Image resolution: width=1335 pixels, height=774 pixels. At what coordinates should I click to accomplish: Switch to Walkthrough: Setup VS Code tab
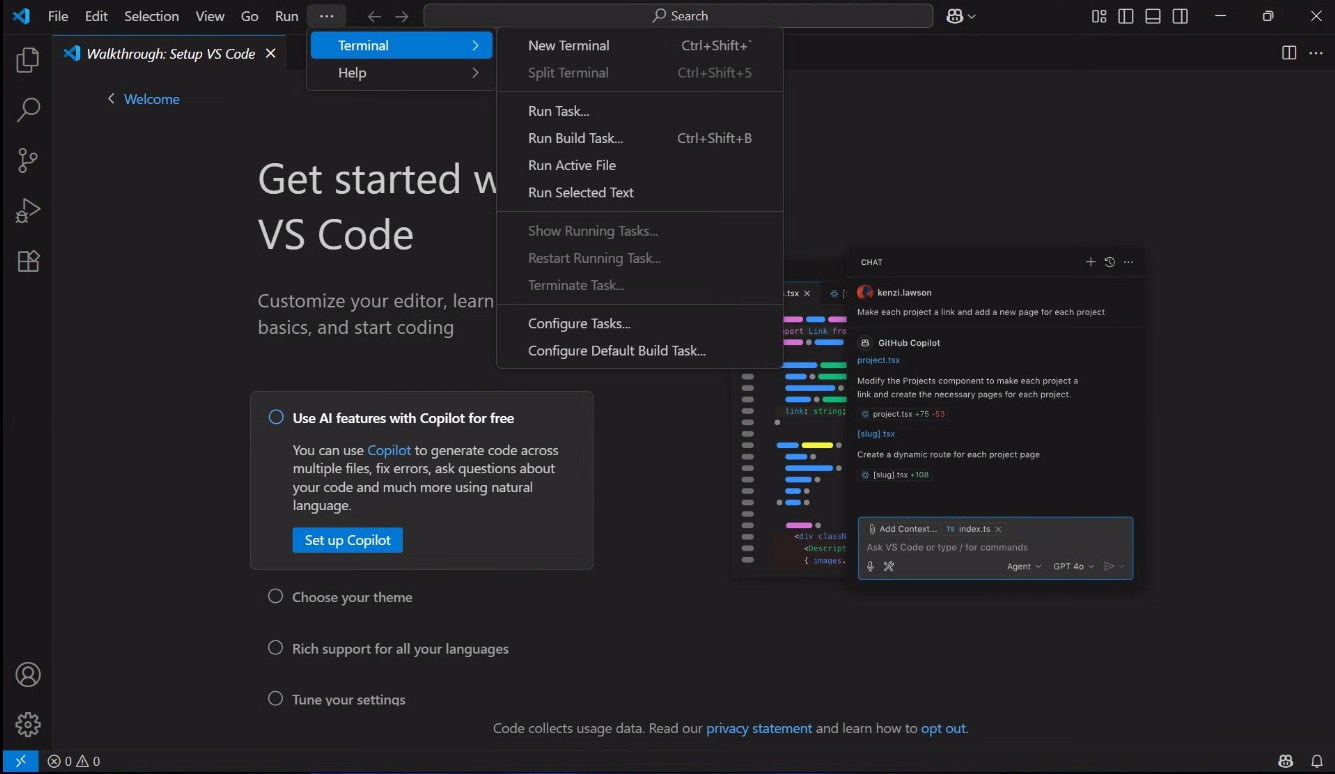click(170, 53)
